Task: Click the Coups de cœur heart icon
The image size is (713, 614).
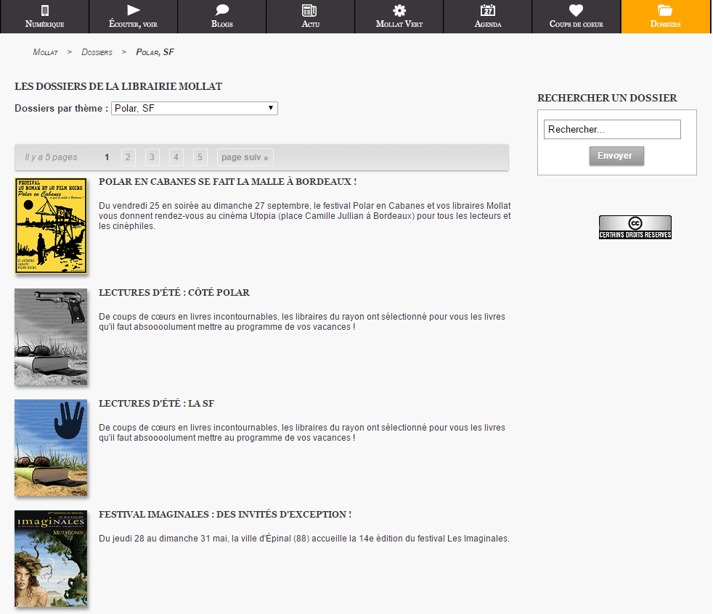Action: click(x=576, y=10)
